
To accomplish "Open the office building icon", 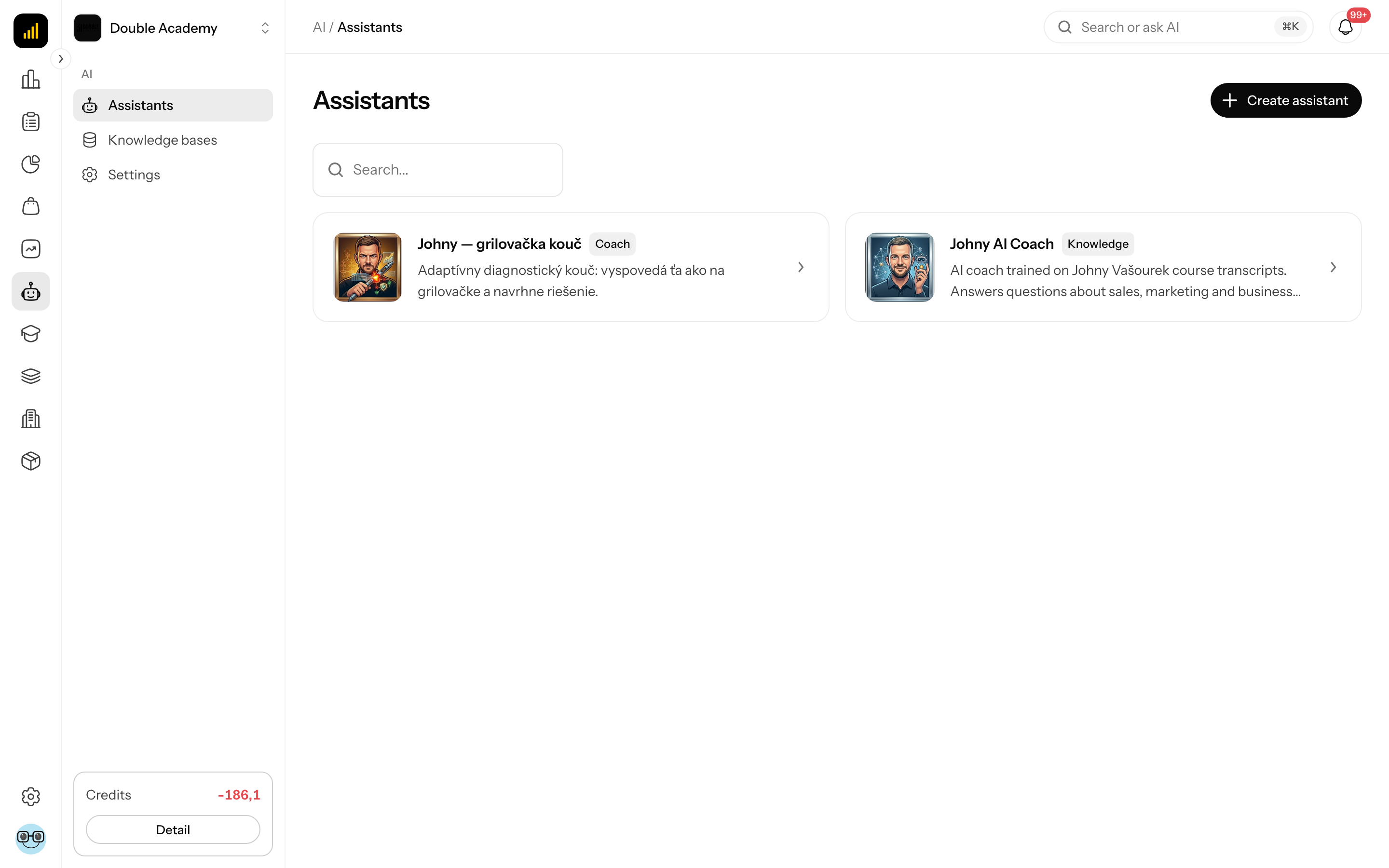I will point(31,419).
